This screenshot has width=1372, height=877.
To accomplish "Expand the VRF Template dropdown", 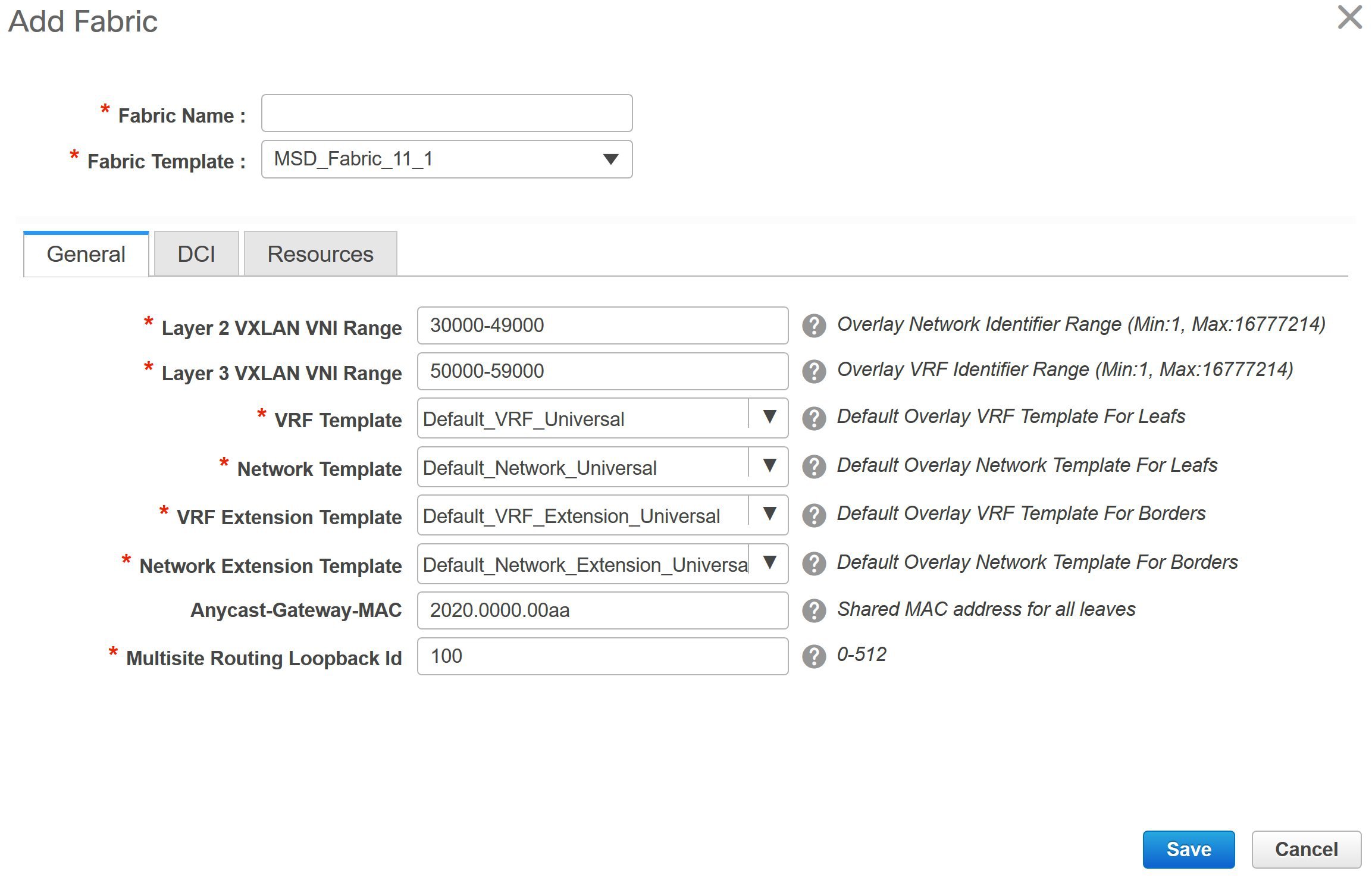I will pyautogui.click(x=769, y=417).
